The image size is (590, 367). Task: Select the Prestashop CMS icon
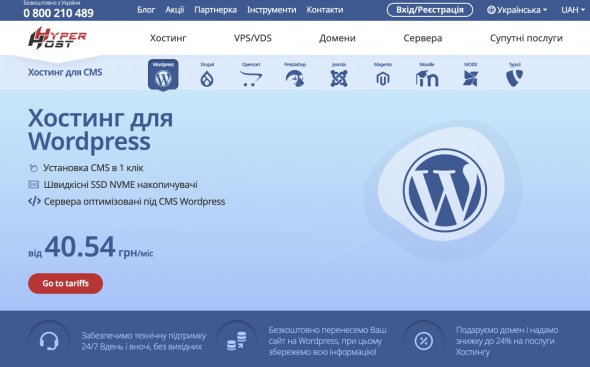point(295,75)
